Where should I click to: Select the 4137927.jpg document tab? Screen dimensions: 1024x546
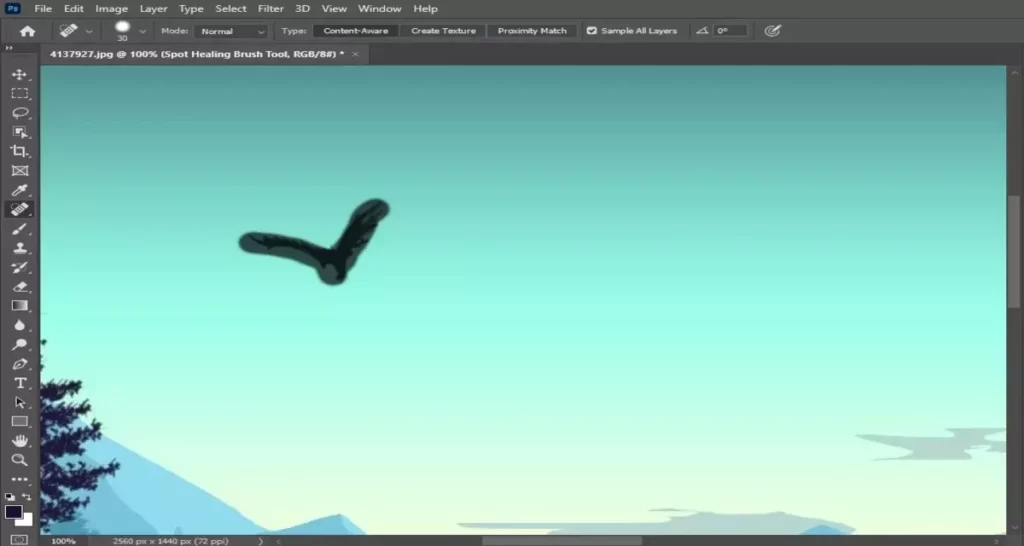(x=197, y=54)
